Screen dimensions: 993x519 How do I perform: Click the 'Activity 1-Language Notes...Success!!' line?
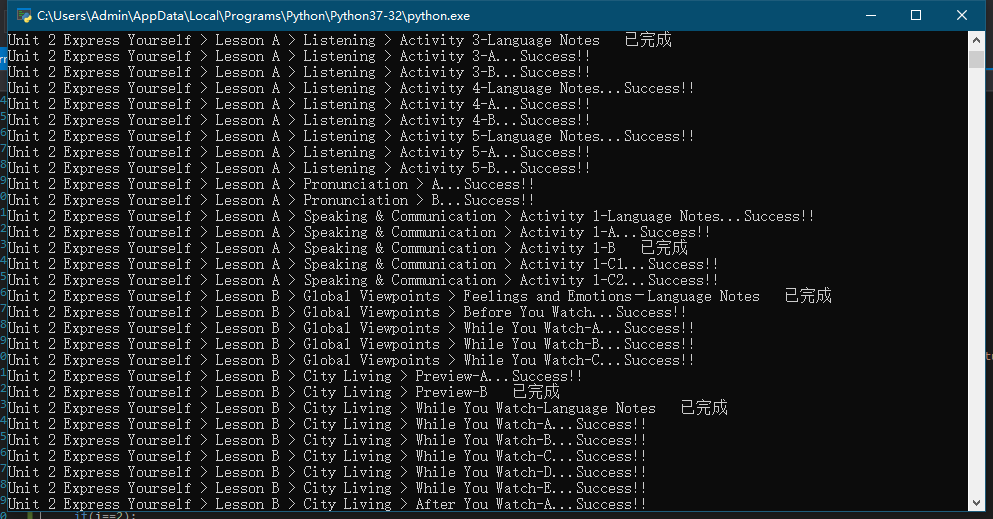(x=411, y=216)
